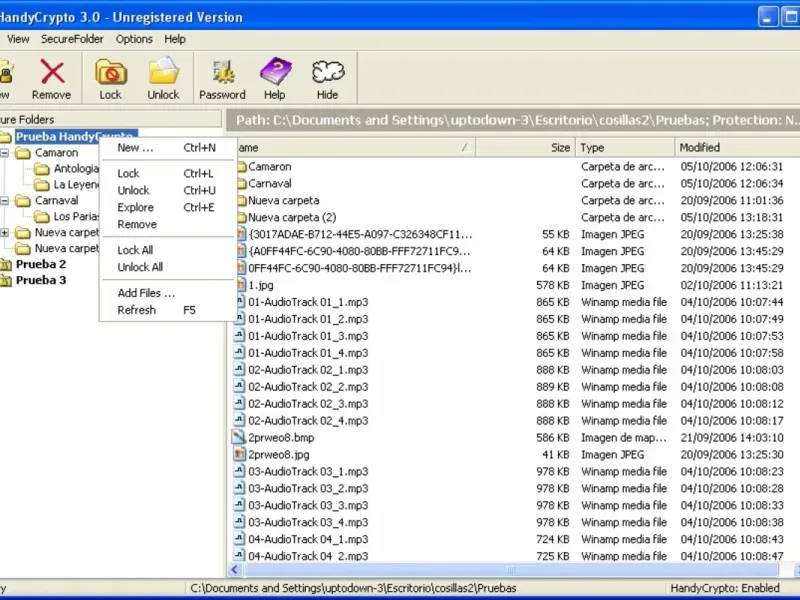The image size is (800, 600).
Task: Select the 2prweo8.bmp file icon
Action: (239, 438)
